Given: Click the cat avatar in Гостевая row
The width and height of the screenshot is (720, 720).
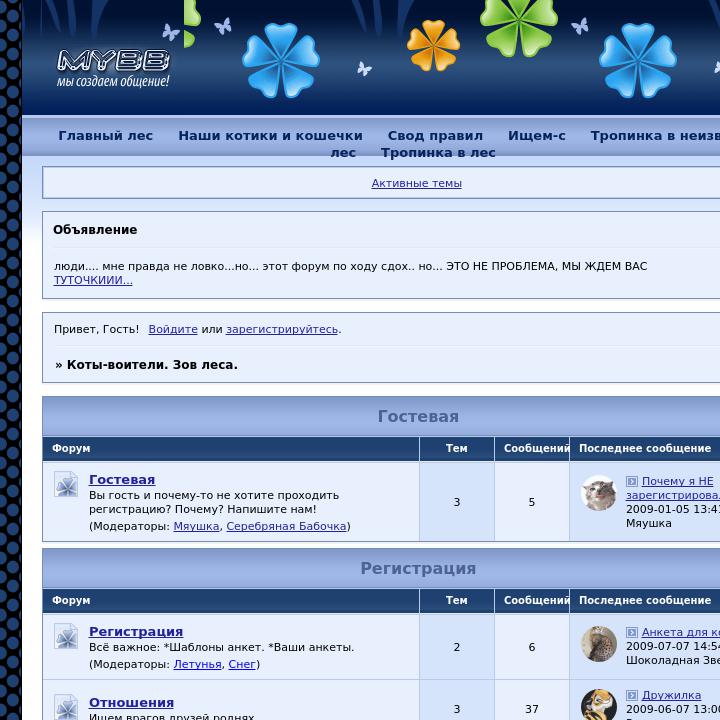Looking at the screenshot, I should point(599,493).
